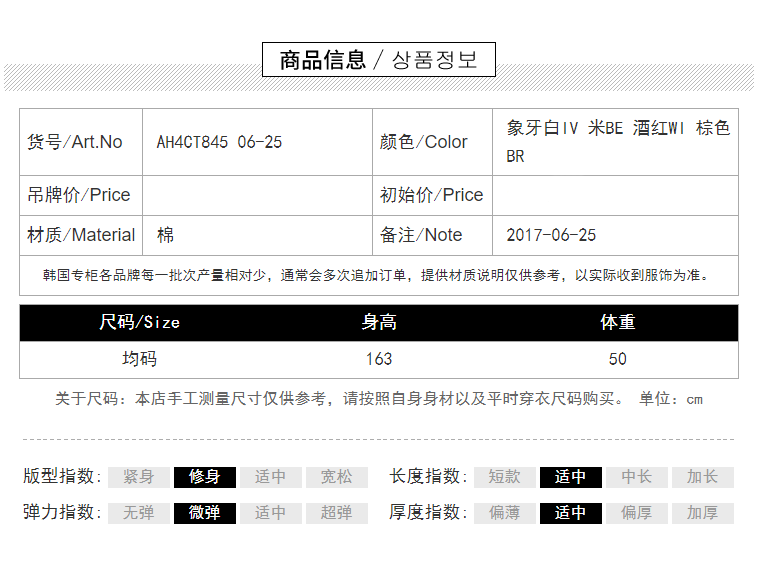Choose 中长 length option

(x=637, y=477)
